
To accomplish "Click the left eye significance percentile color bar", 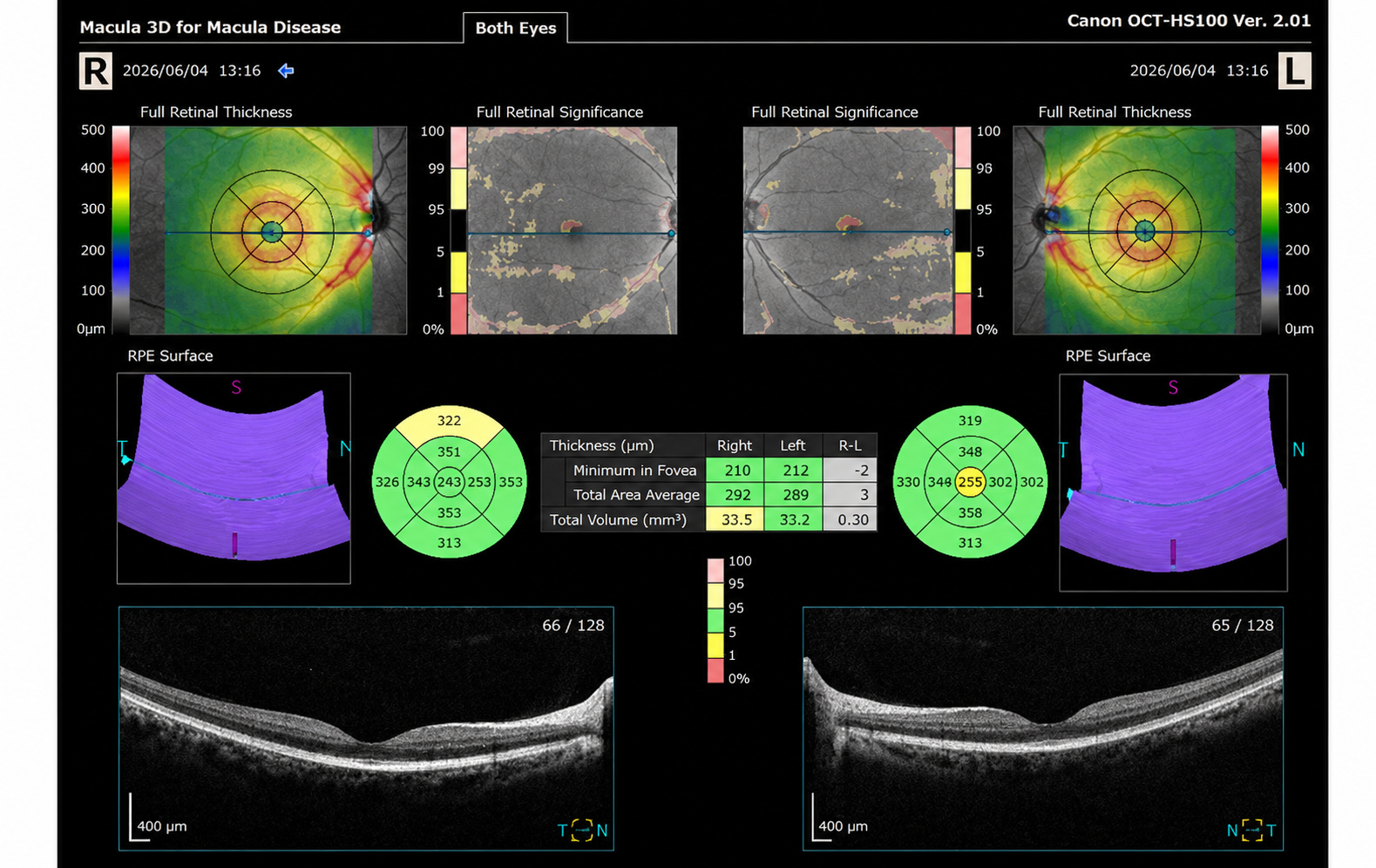I will tap(963, 230).
